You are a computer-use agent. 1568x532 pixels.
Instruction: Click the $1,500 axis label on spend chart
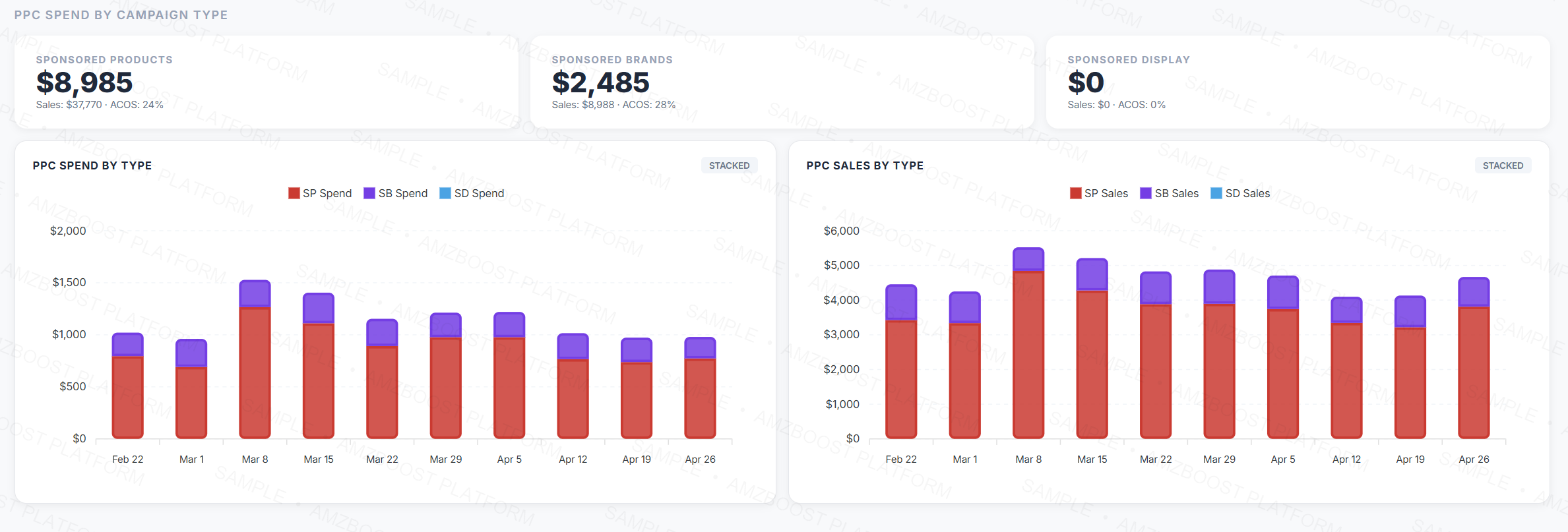tap(69, 282)
